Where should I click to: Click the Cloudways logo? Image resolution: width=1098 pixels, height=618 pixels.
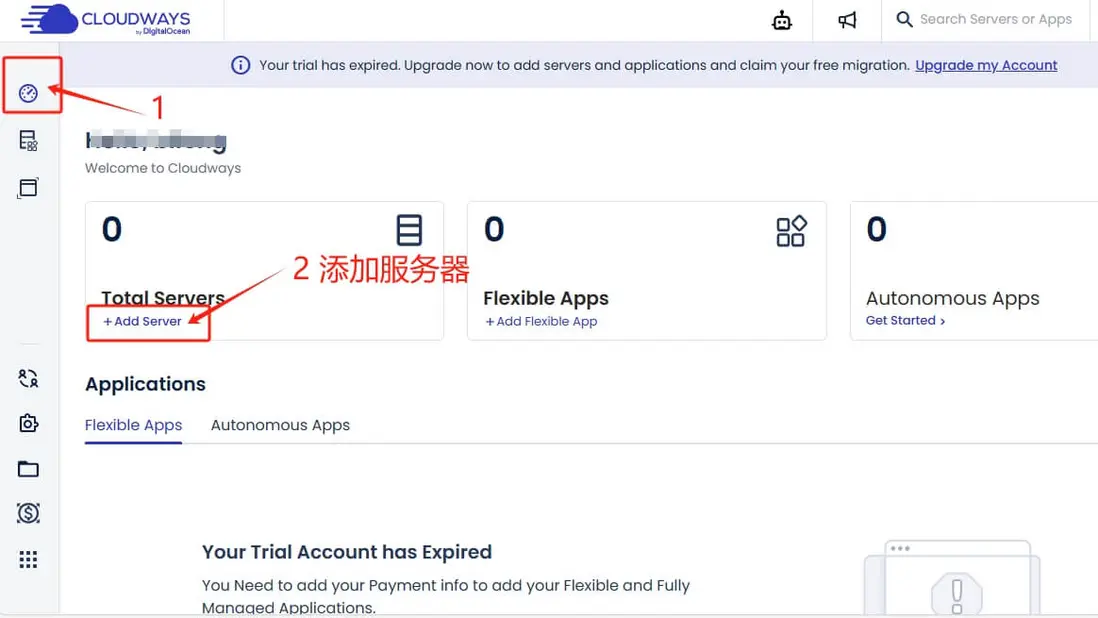pyautogui.click(x=105, y=20)
